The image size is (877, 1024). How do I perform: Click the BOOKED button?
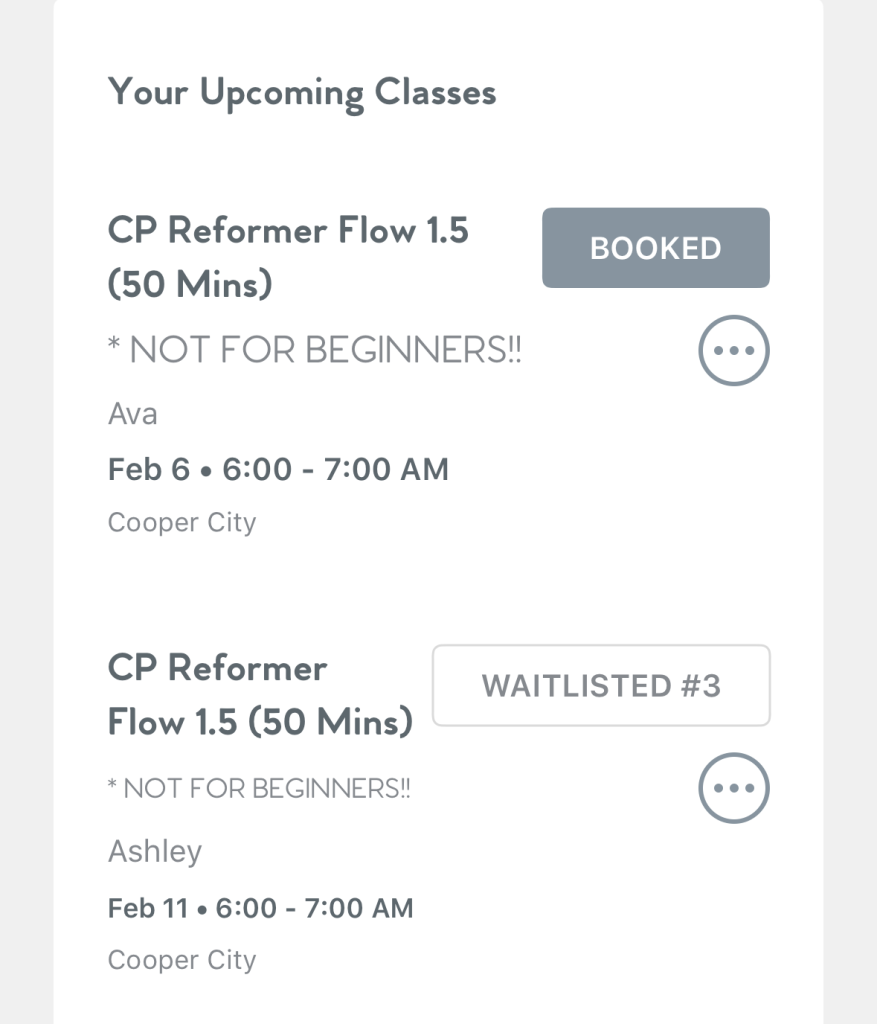655,248
